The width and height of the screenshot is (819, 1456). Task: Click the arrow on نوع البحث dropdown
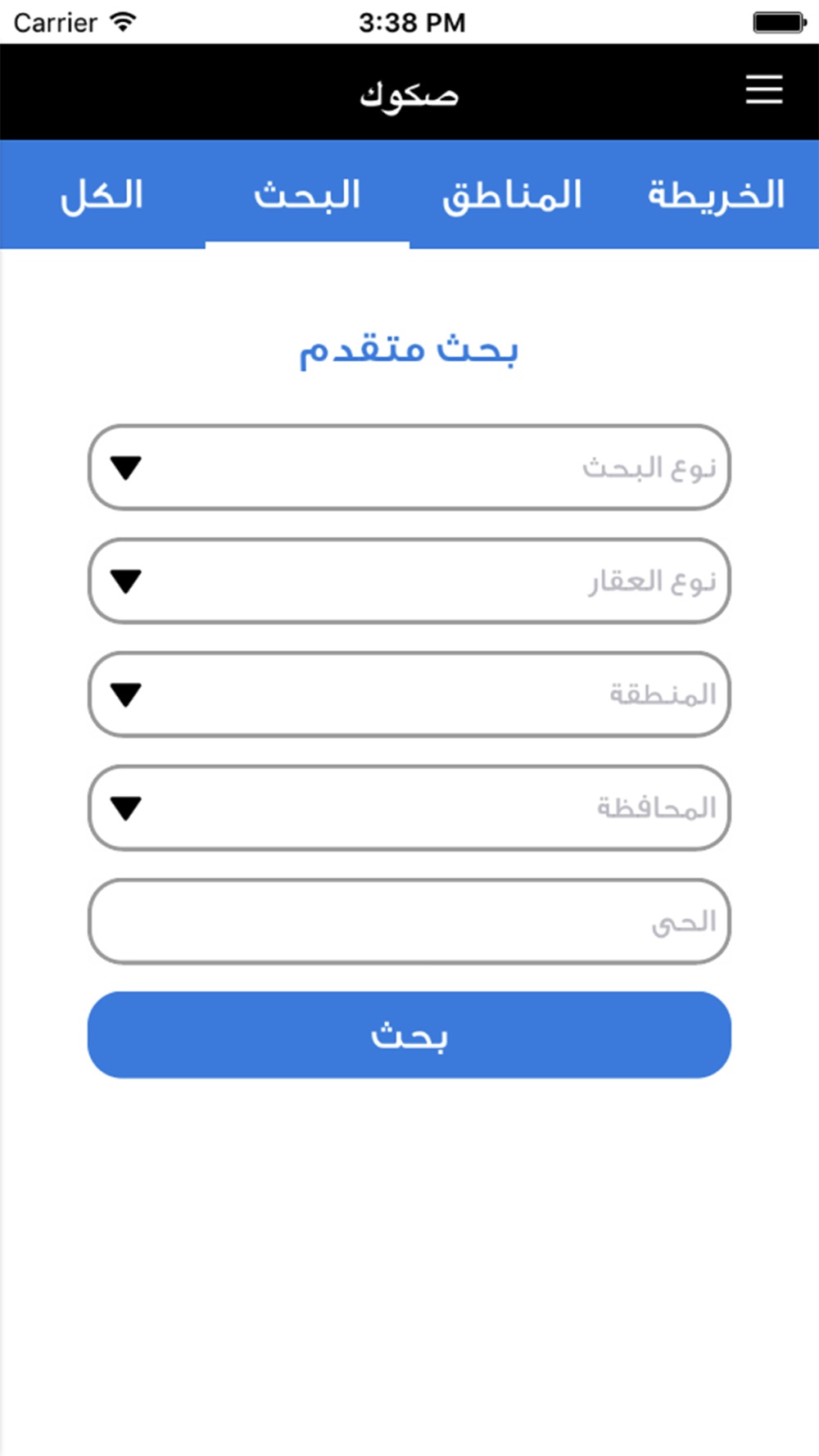[x=126, y=468]
